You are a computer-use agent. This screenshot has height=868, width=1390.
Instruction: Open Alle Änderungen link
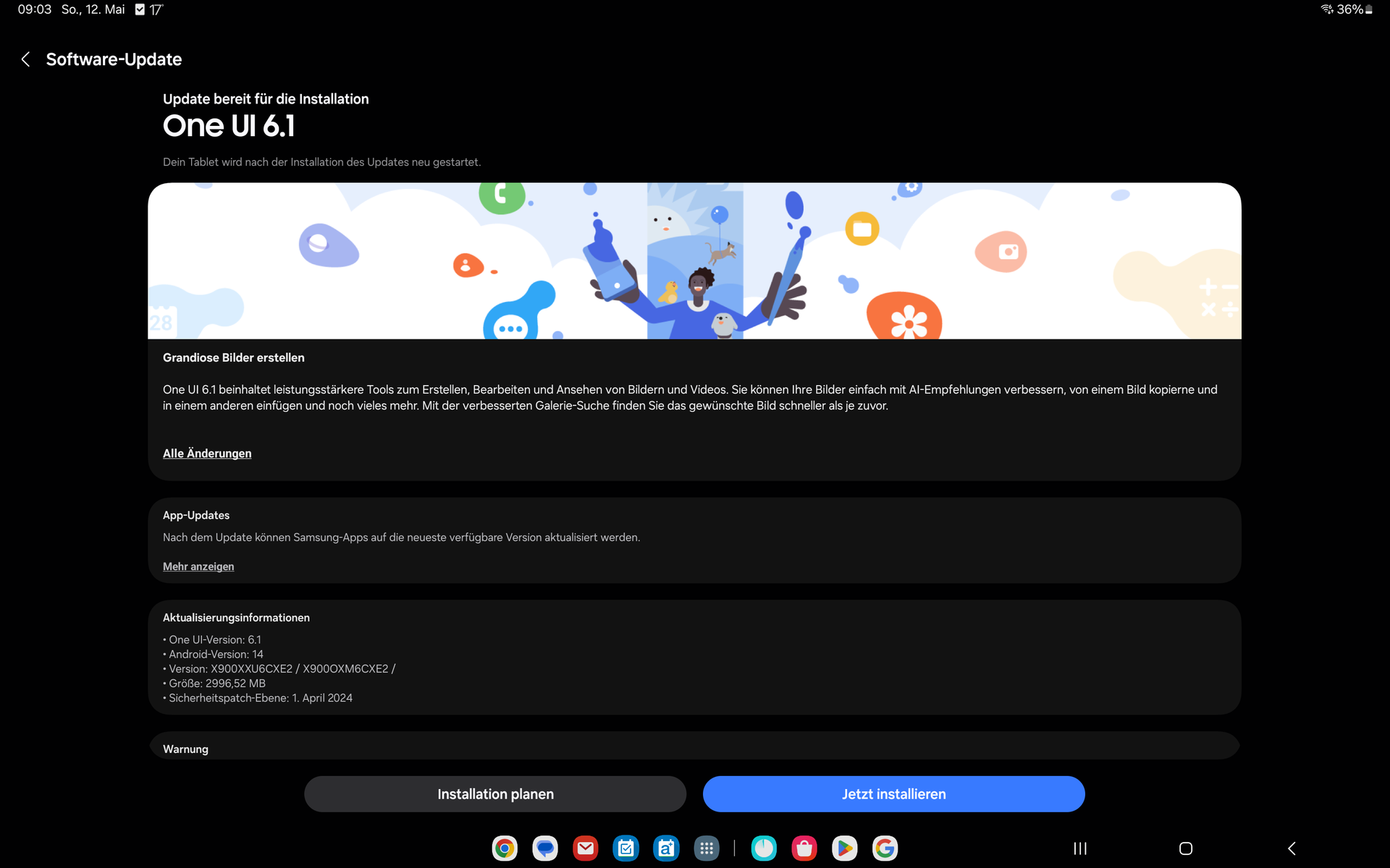(x=207, y=453)
